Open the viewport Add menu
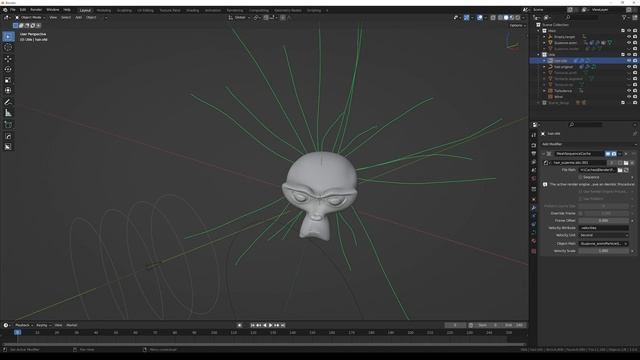 tap(78, 18)
